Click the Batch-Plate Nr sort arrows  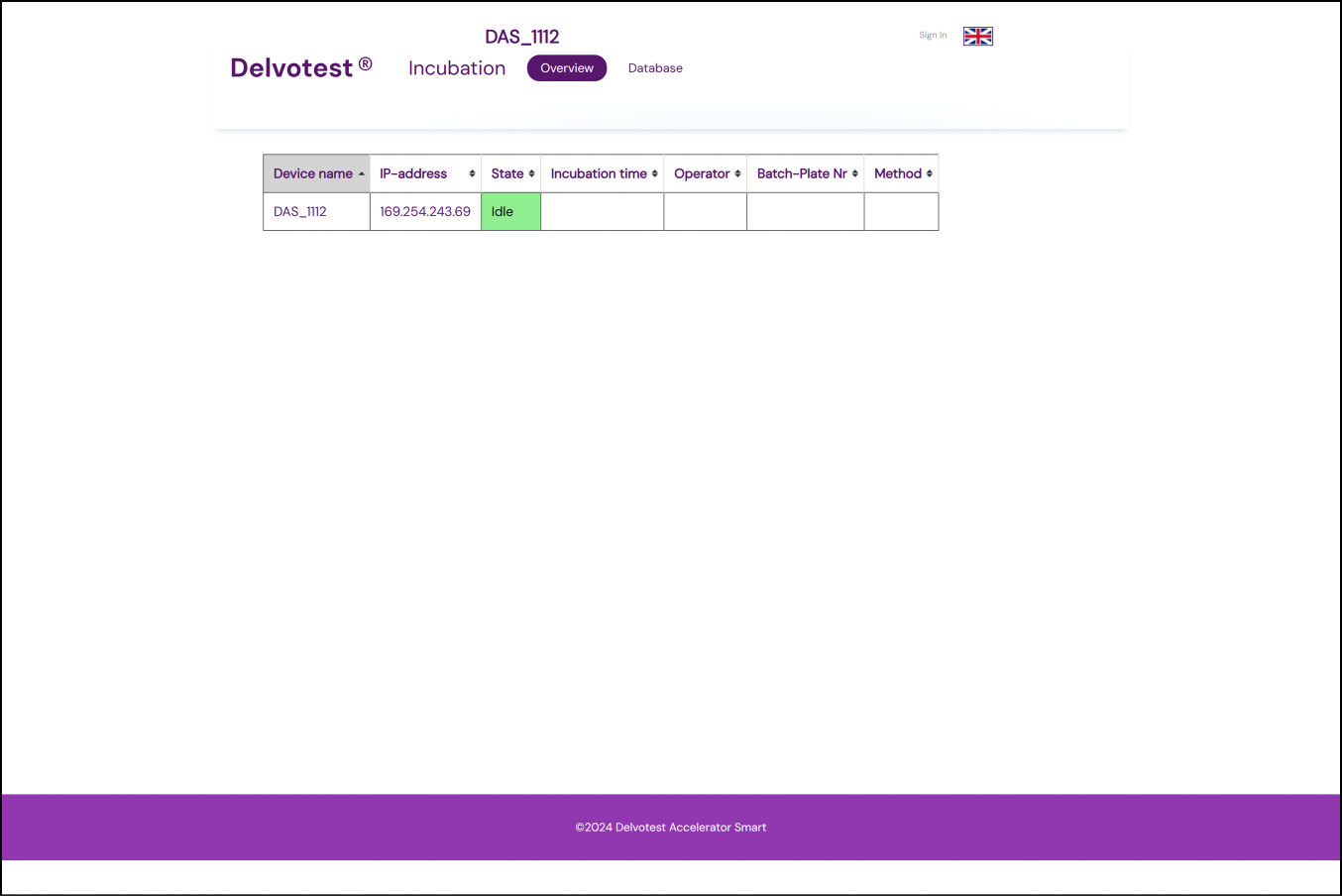854,174
